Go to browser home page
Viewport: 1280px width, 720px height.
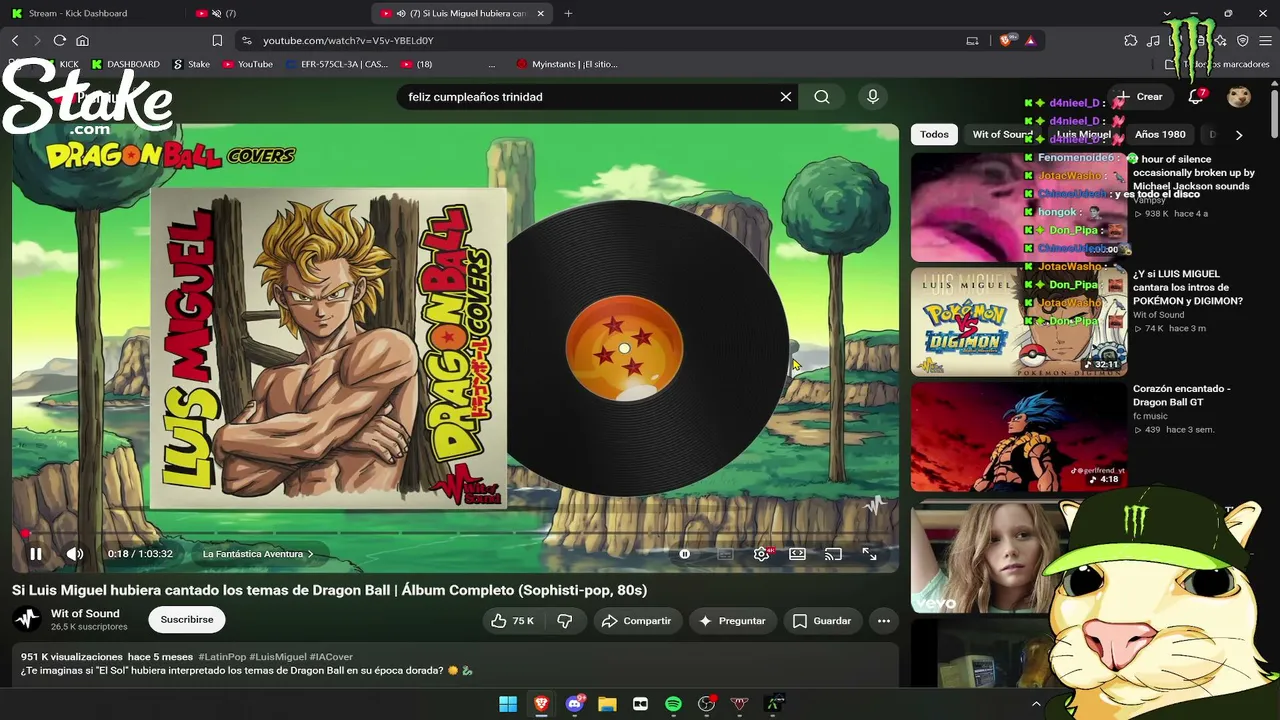83,41
